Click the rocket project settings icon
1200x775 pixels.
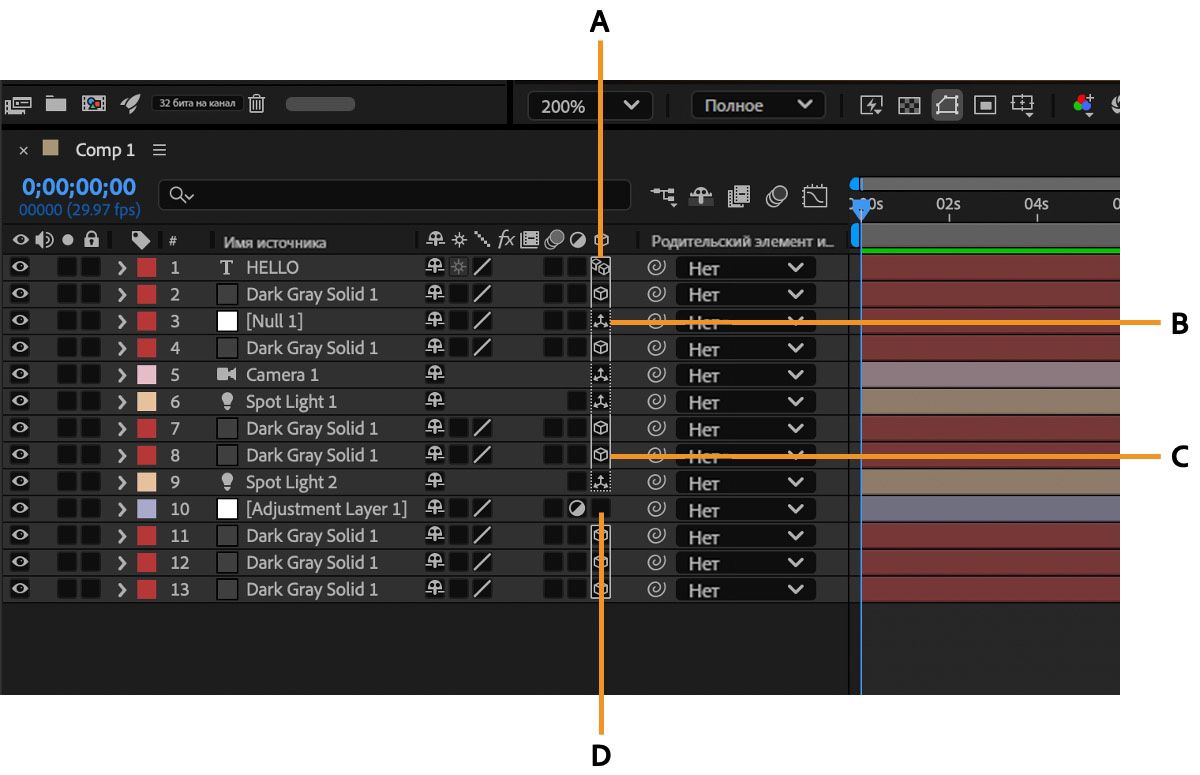click(x=130, y=103)
